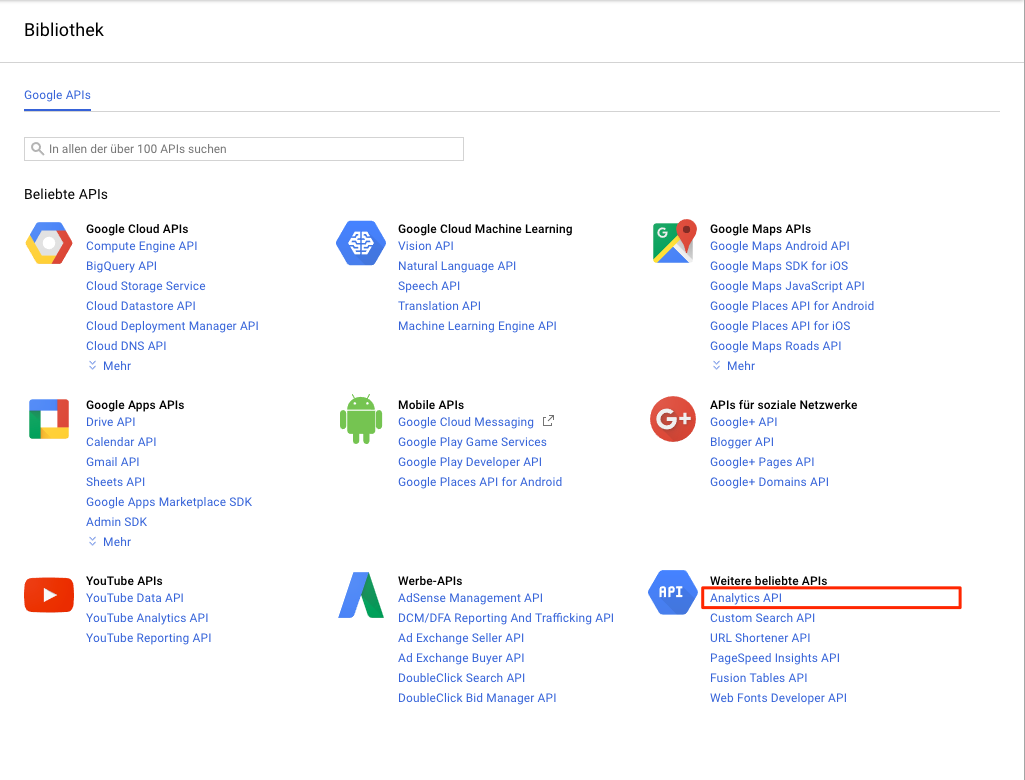Viewport: 1025px width, 780px height.
Task: Open Google Cloud Messaging link
Action: point(466,422)
